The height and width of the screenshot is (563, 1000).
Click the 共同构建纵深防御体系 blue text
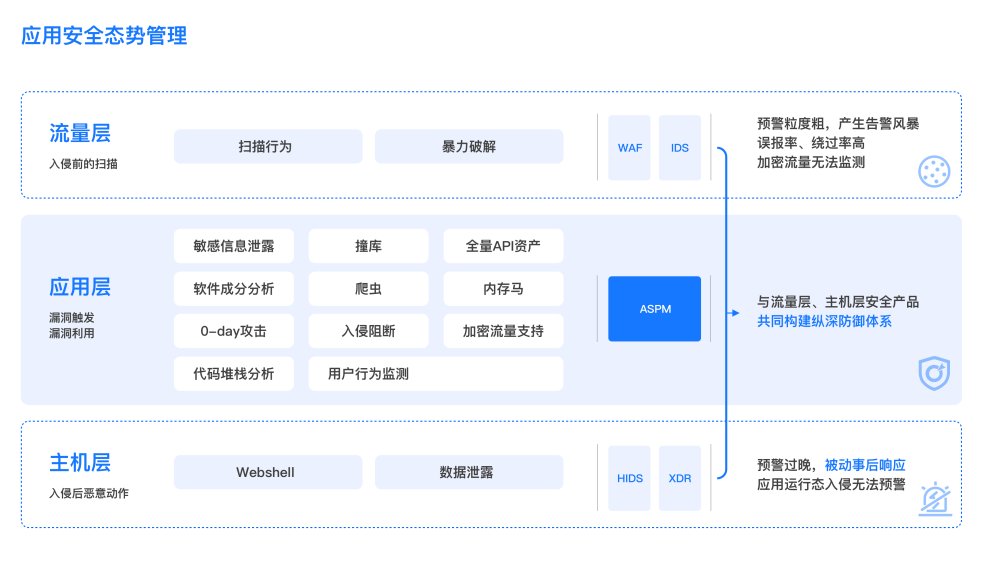[824, 321]
